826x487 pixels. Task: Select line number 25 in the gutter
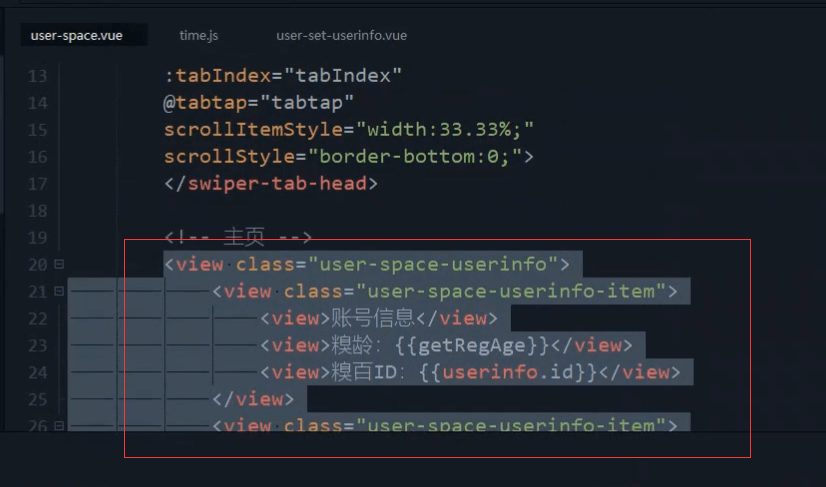coord(37,399)
